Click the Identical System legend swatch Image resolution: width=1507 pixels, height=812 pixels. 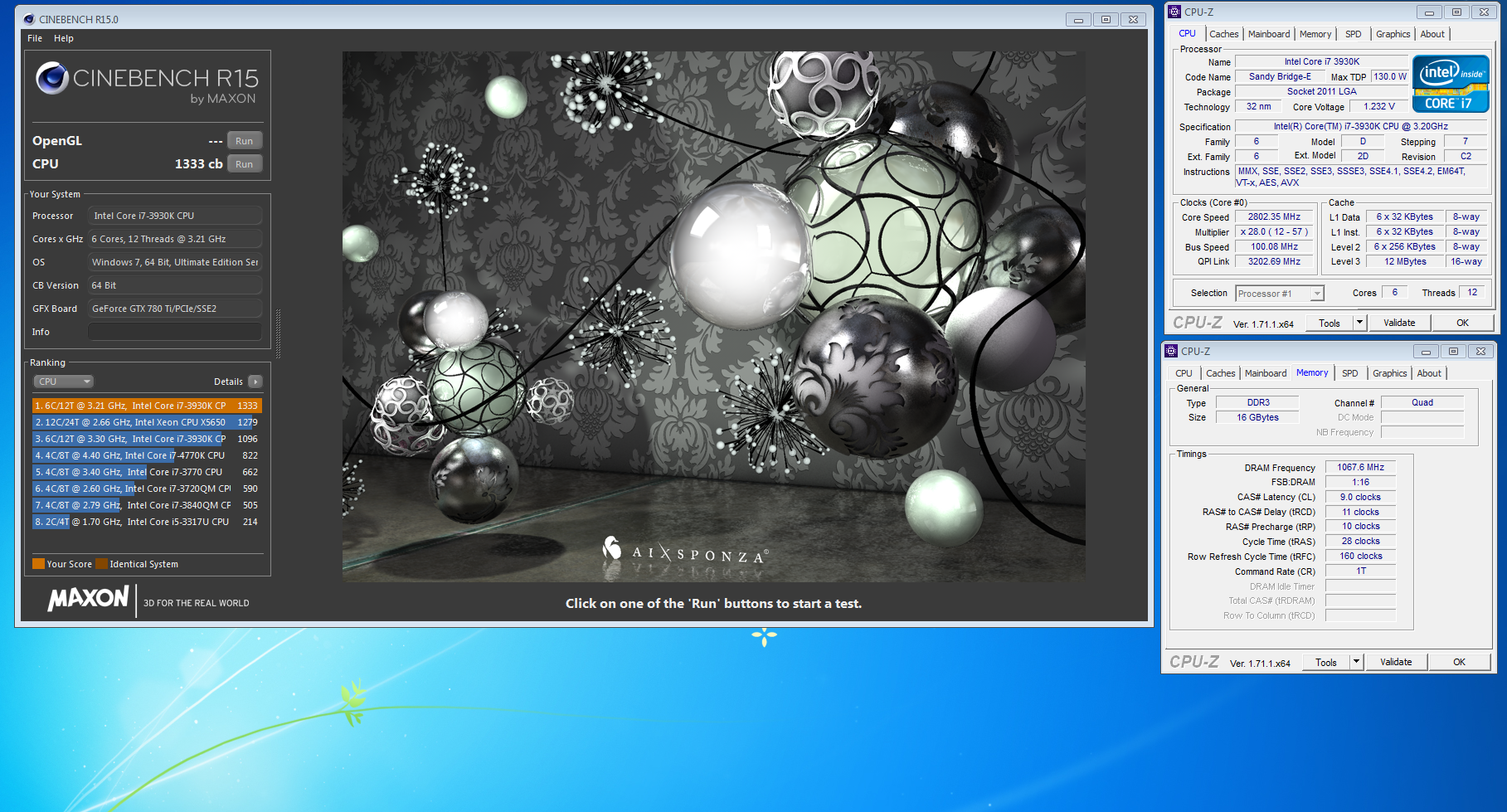click(x=101, y=564)
